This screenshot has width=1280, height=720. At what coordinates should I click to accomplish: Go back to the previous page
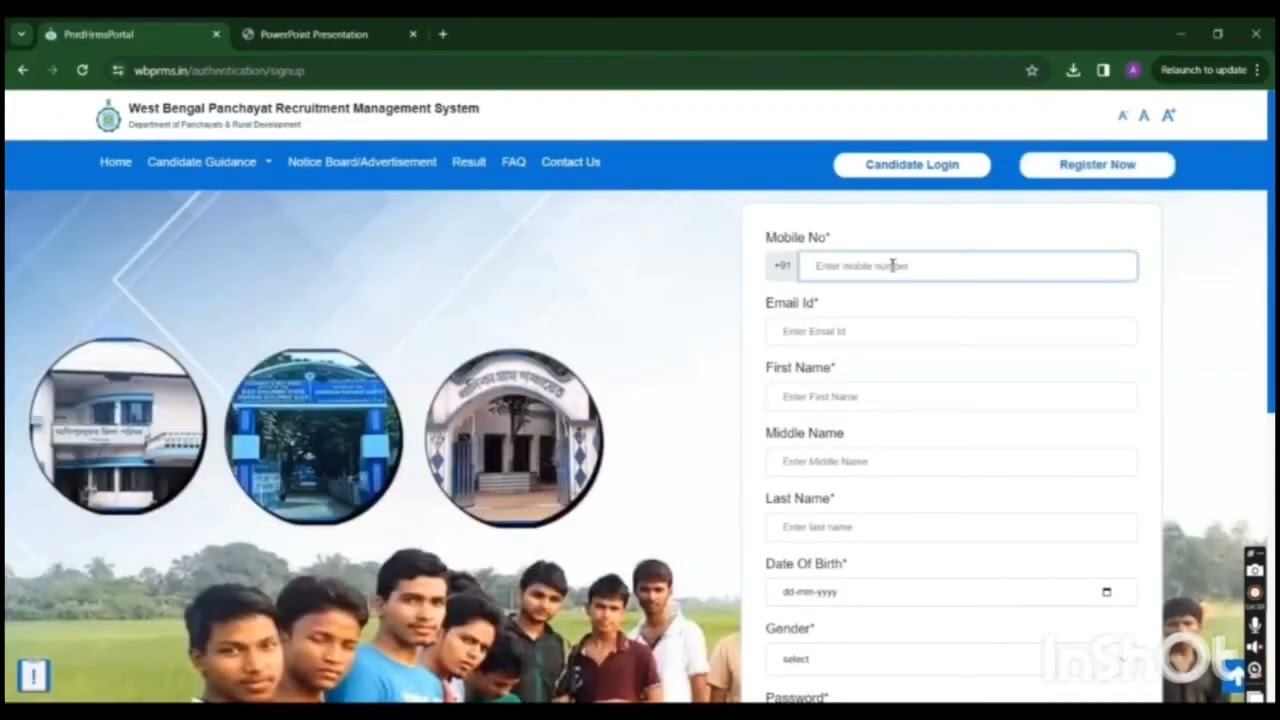[23, 70]
